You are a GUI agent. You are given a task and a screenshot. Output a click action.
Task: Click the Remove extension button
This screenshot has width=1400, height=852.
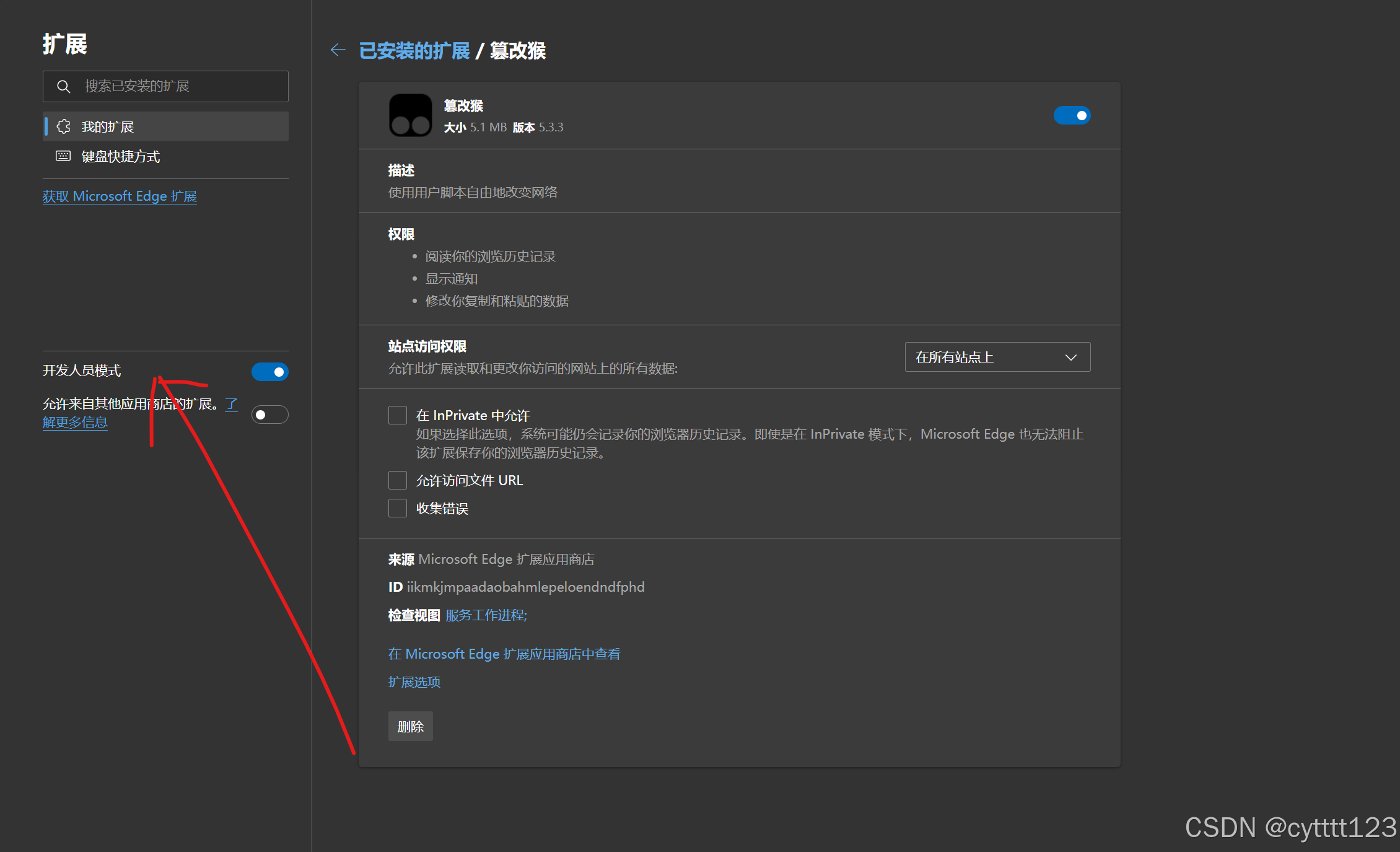coord(410,726)
